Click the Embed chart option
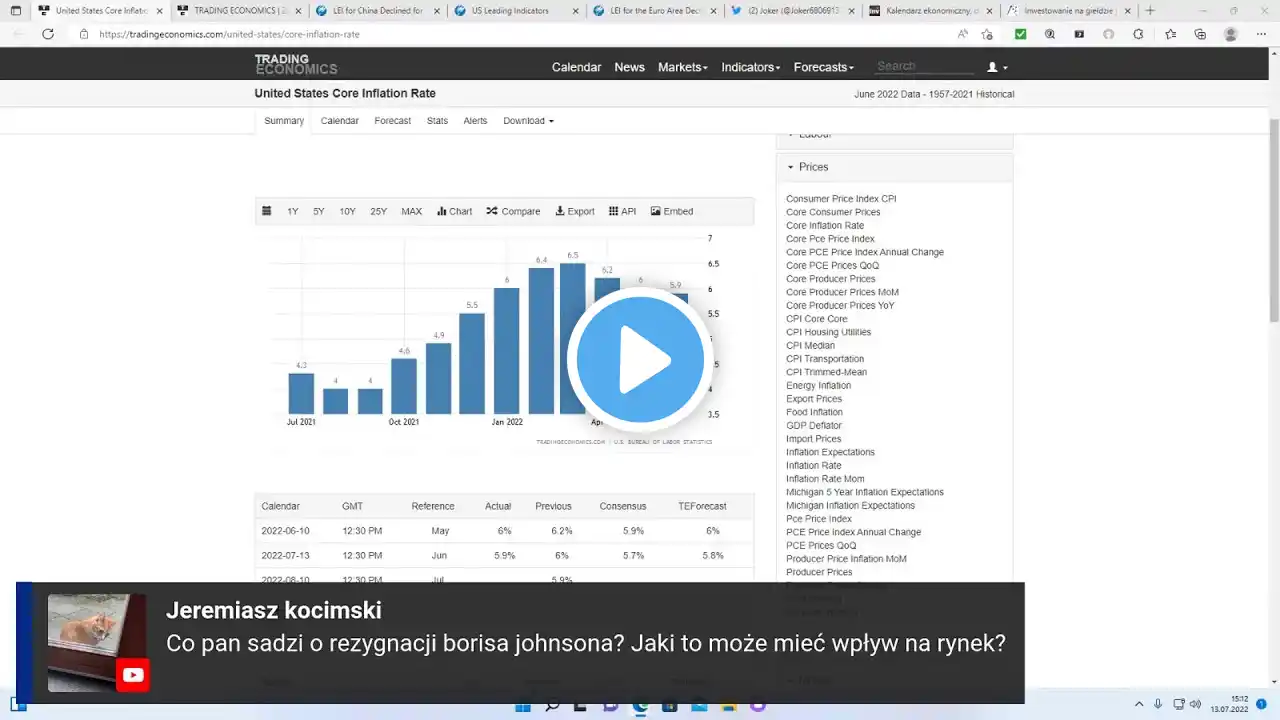Image resolution: width=1280 pixels, height=720 pixels. (672, 211)
